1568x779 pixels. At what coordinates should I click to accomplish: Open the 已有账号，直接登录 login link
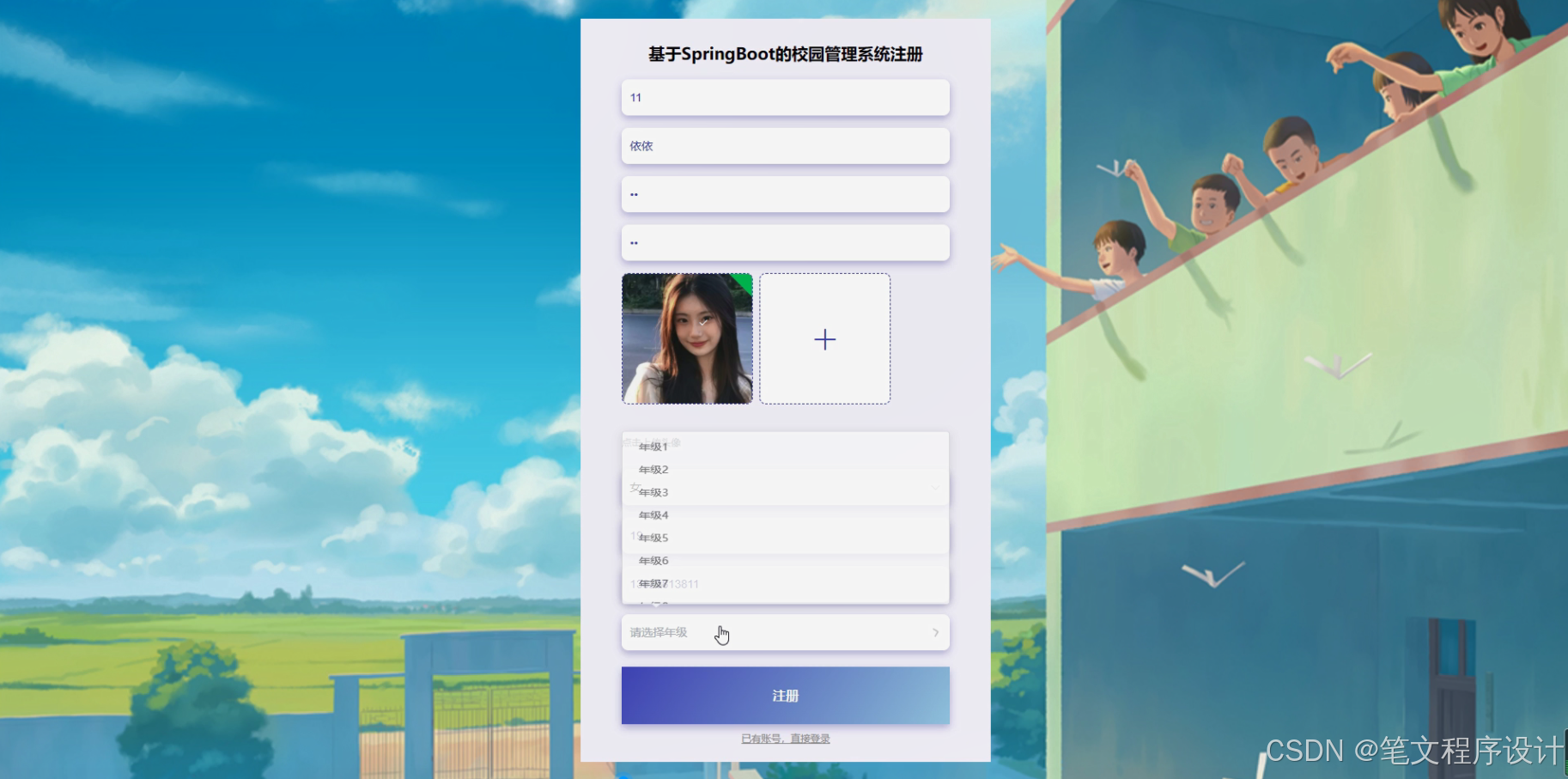(784, 739)
